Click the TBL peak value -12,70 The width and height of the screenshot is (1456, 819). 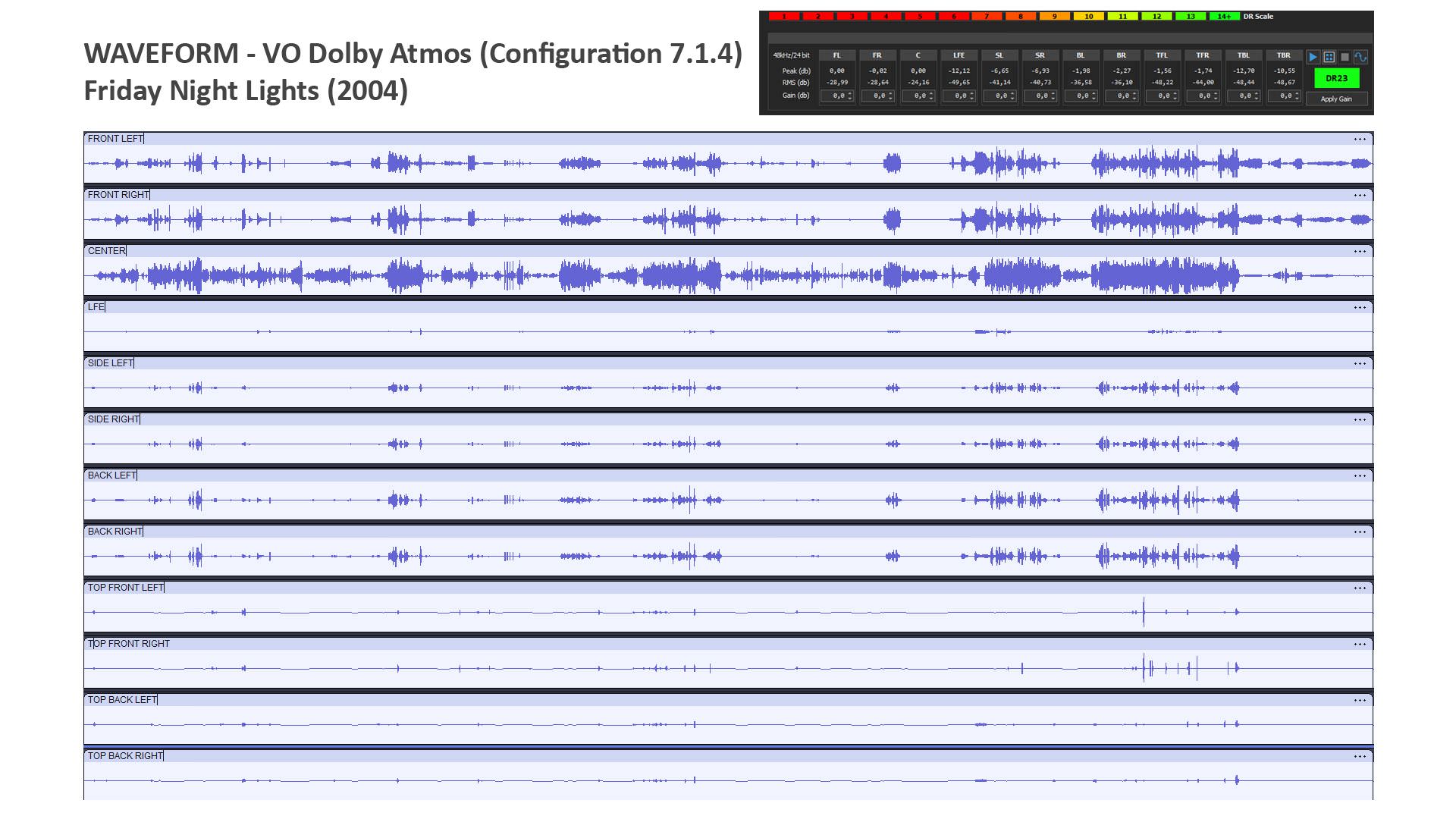pyautogui.click(x=1244, y=71)
